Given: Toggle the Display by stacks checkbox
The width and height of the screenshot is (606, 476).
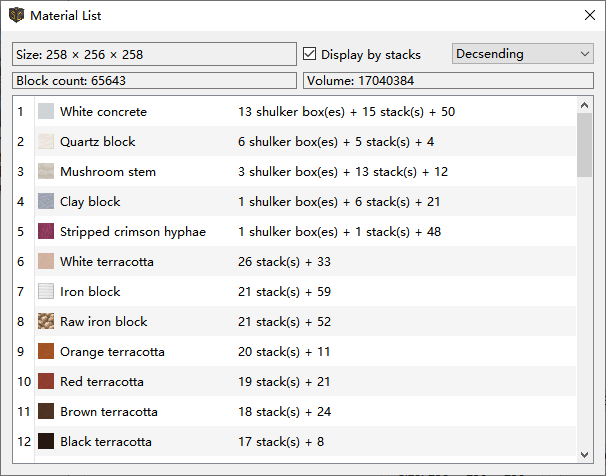Looking at the screenshot, I should (x=310, y=54).
